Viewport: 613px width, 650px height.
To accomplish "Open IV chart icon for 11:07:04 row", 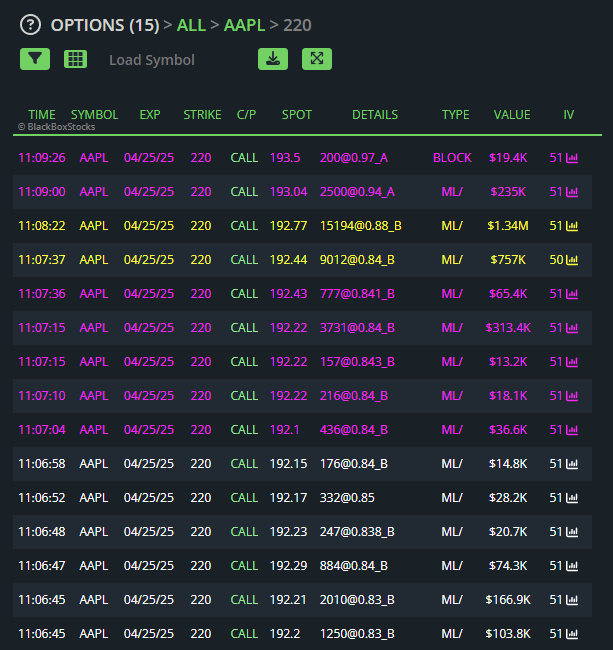I will point(572,430).
